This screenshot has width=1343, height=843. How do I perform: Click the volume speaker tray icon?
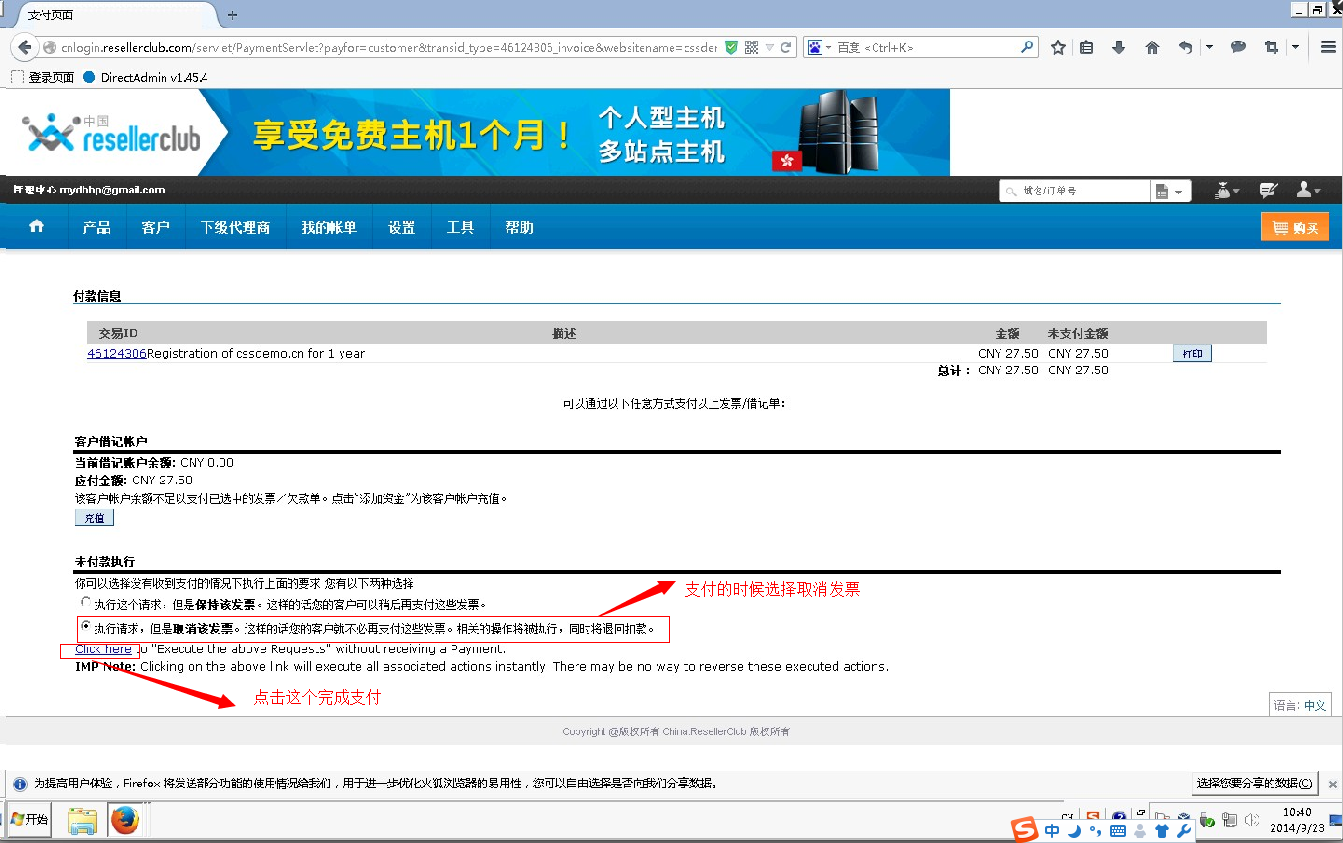[x=1250, y=820]
